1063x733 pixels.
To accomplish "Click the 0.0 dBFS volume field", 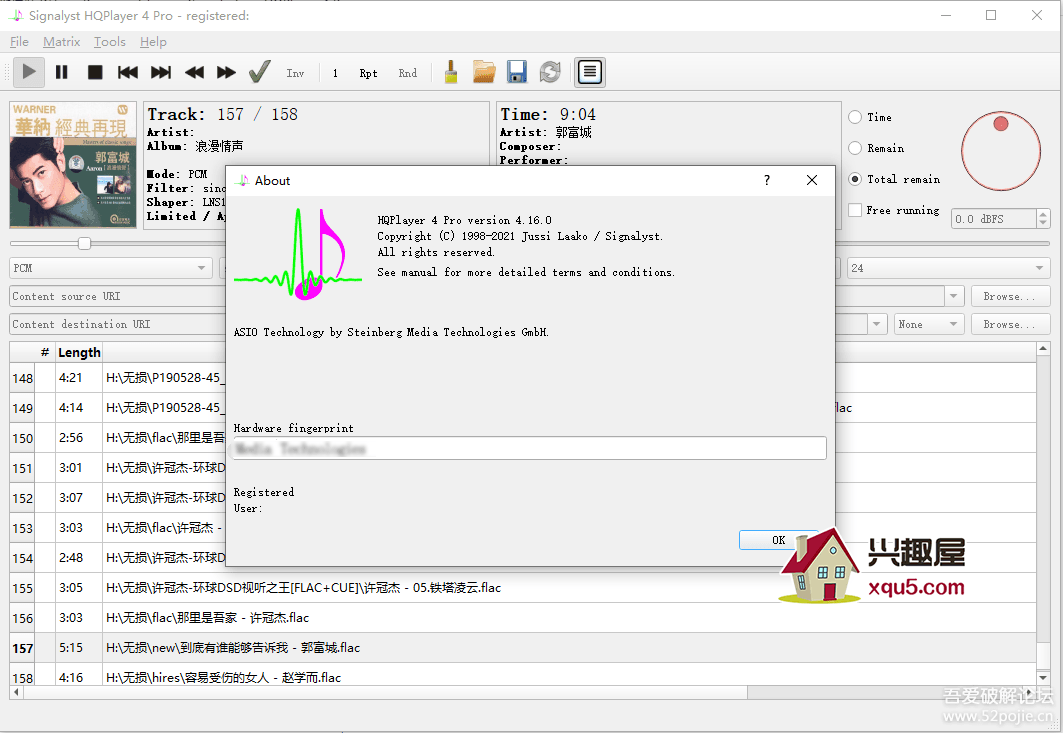I will [994, 219].
